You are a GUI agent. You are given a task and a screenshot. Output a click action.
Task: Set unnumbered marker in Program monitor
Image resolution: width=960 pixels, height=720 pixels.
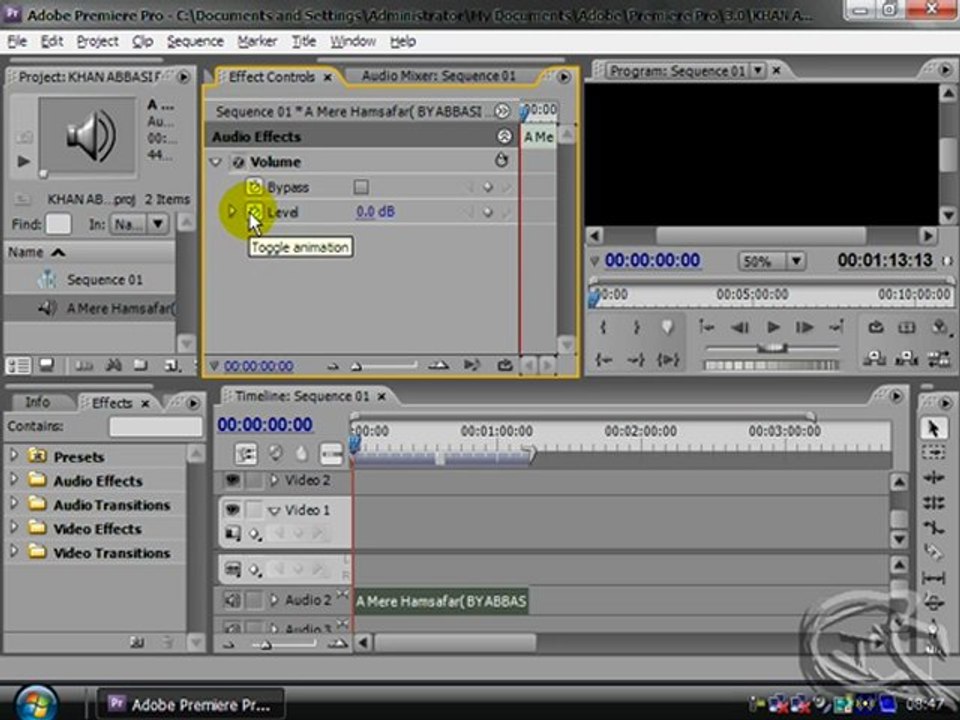(x=667, y=328)
